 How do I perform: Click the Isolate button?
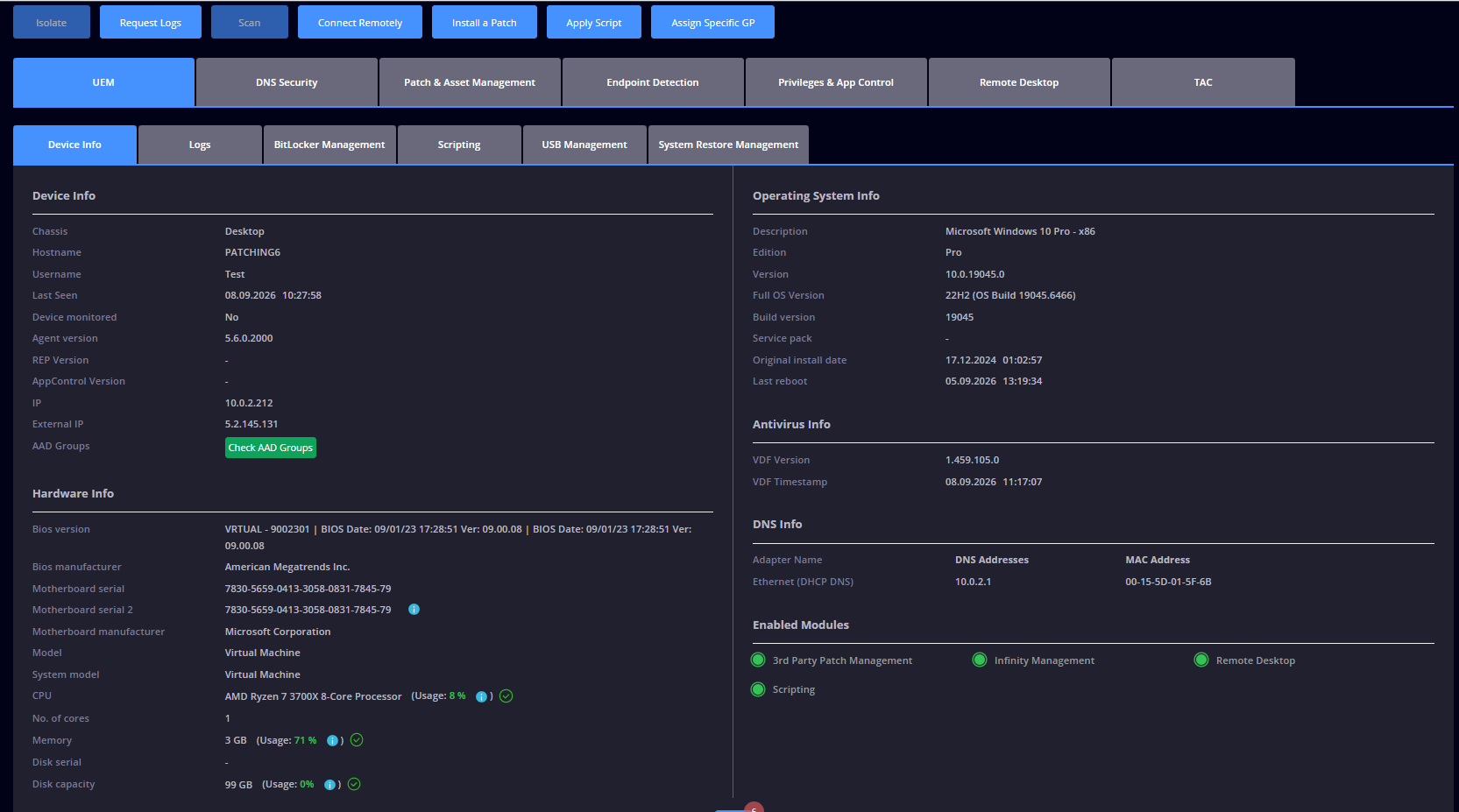click(x=52, y=22)
